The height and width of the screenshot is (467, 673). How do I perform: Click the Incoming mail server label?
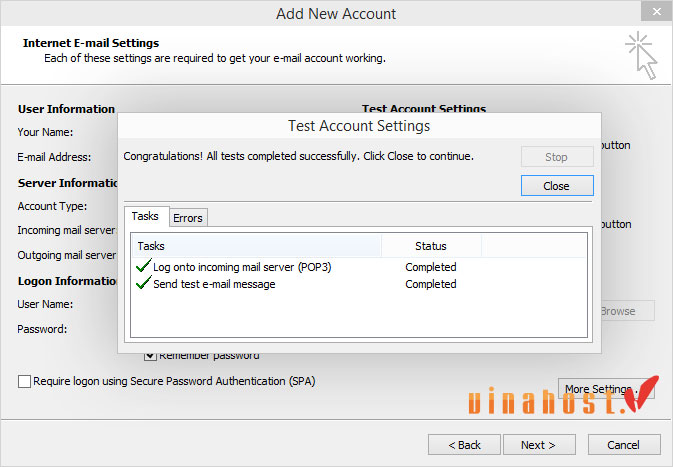[x=67, y=230]
